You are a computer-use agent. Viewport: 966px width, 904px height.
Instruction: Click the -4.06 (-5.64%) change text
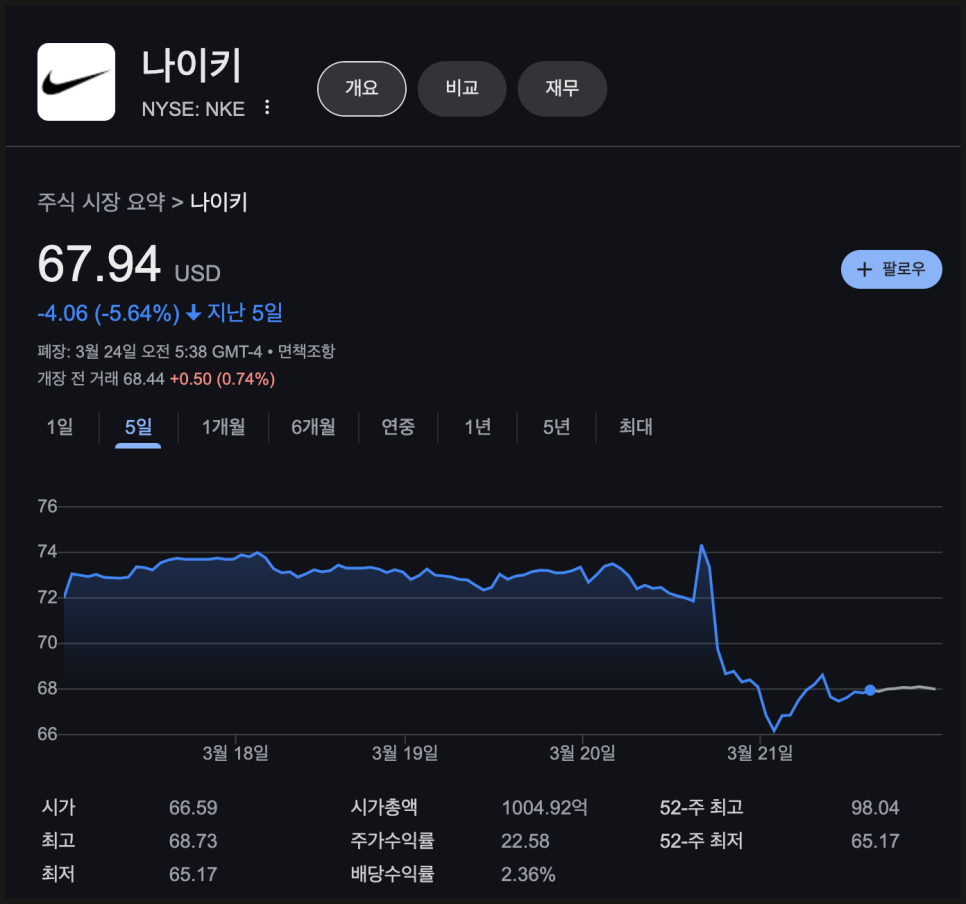(108, 314)
